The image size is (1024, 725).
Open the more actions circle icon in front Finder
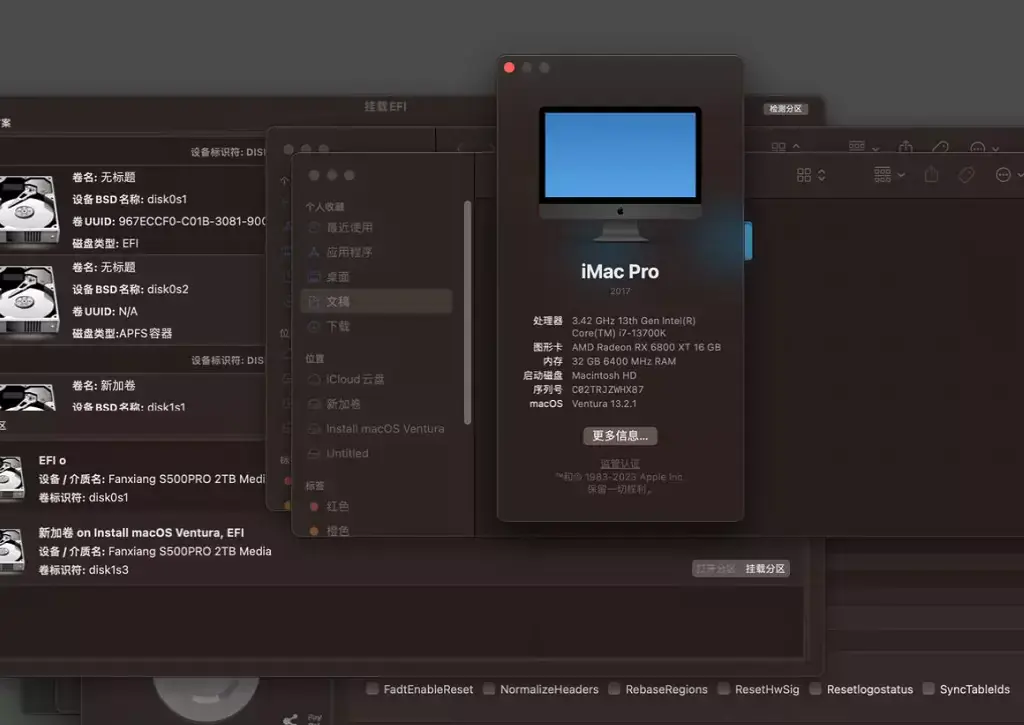point(1003,174)
